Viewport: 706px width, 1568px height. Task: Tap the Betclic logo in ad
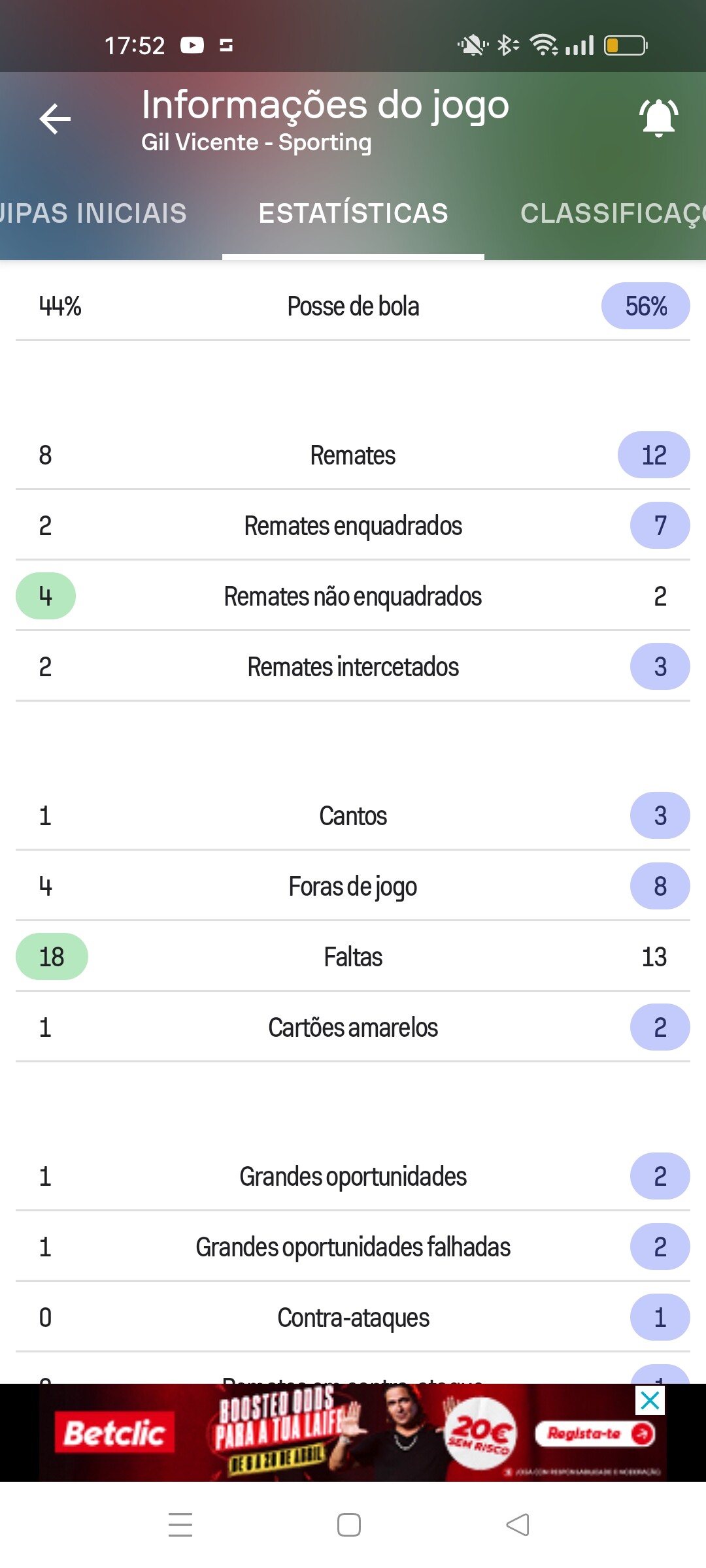click(114, 1433)
